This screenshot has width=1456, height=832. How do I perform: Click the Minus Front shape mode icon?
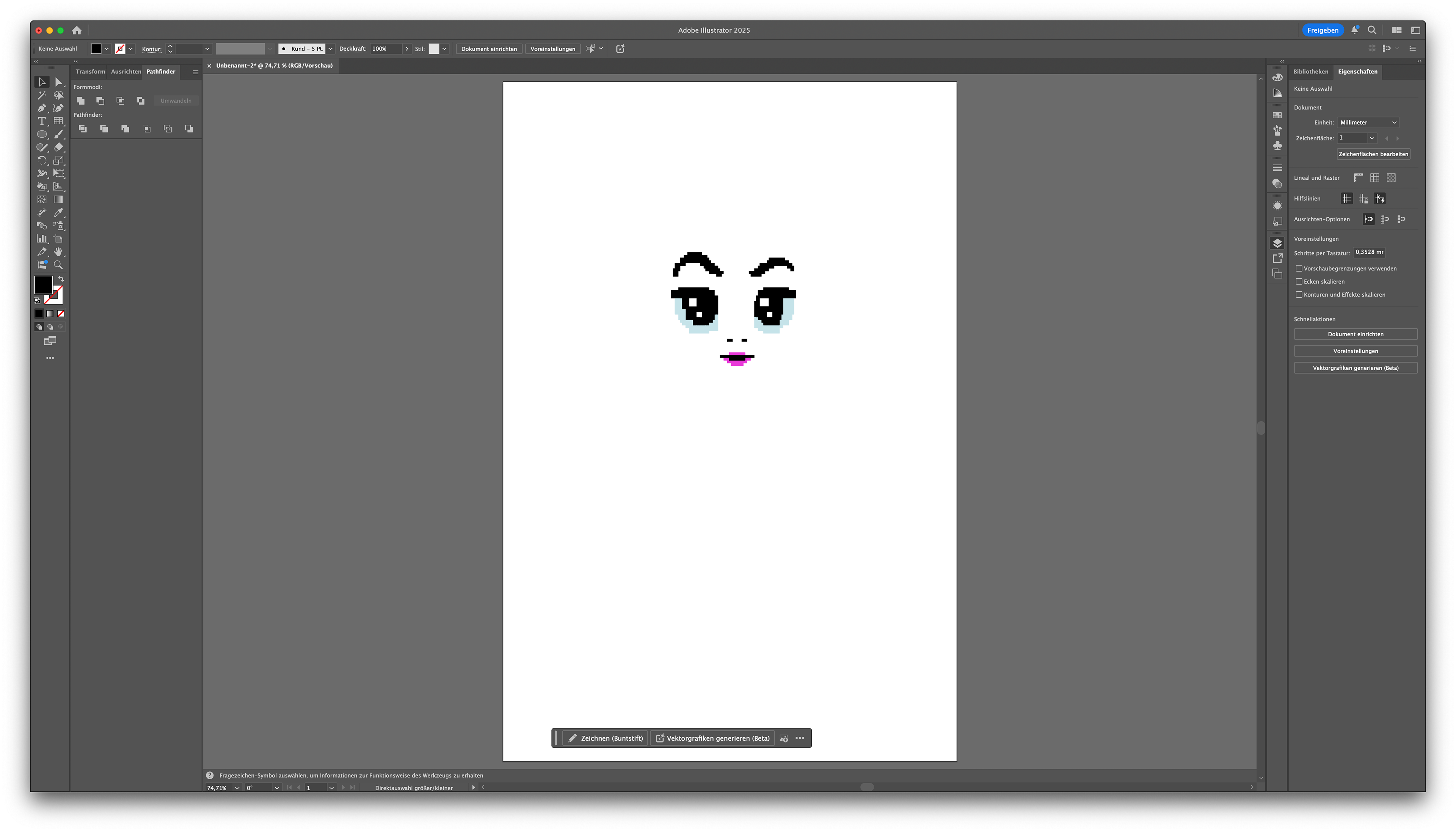click(100, 100)
